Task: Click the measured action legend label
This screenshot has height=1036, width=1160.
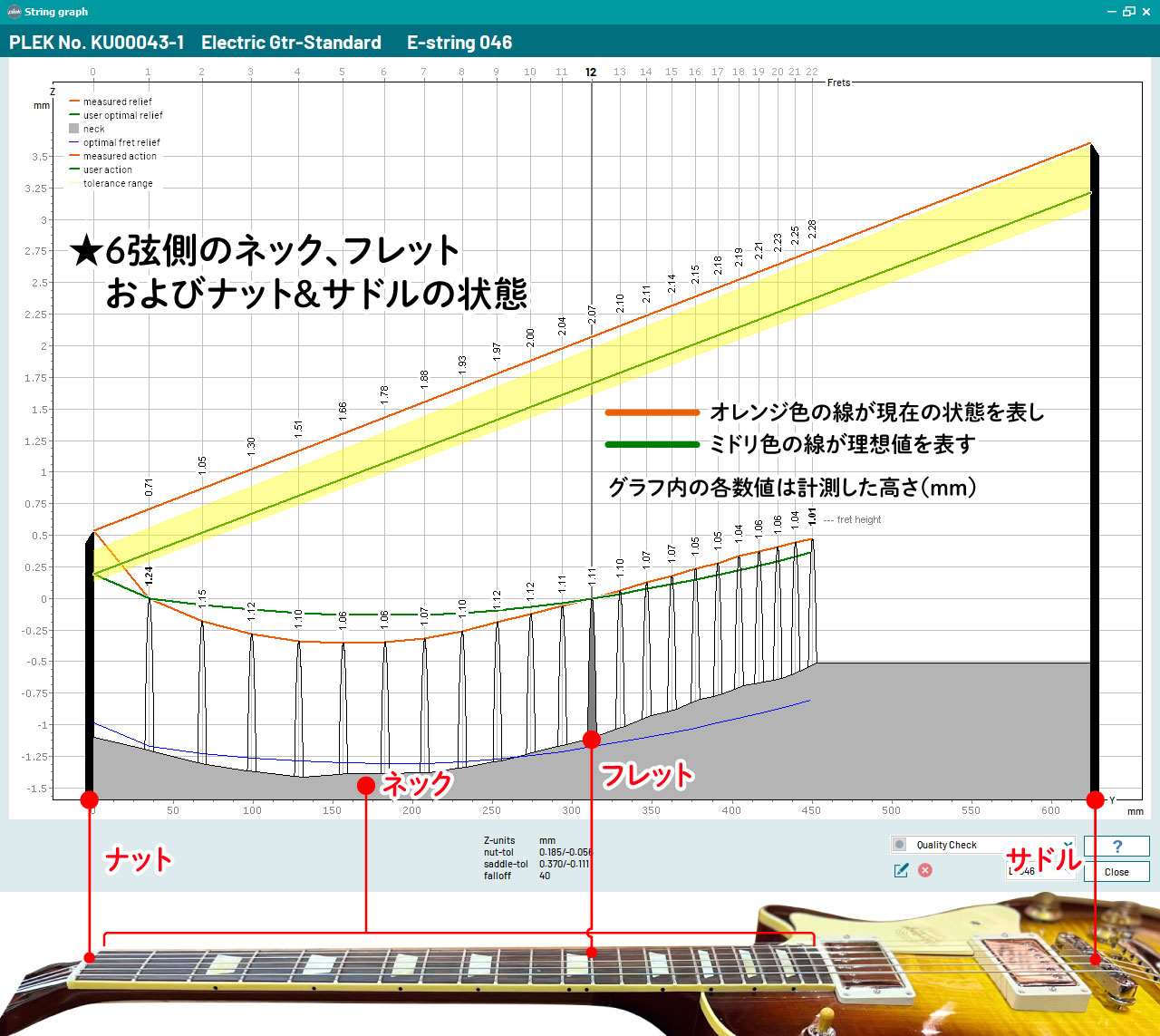Action: (120, 157)
